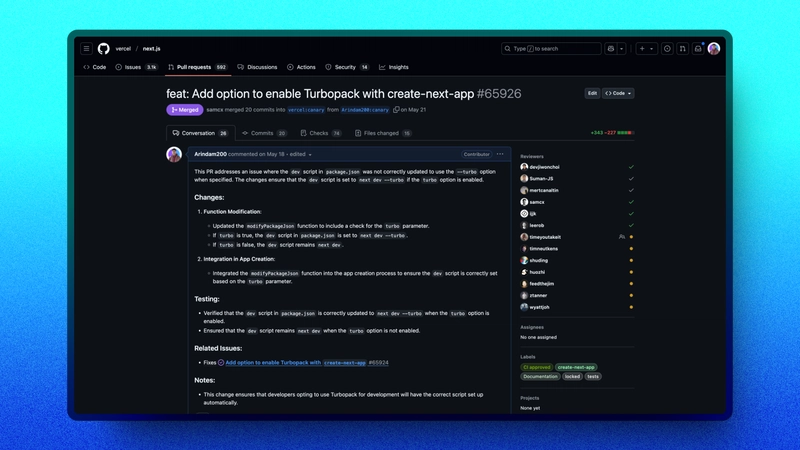Expand the Code dropdown button

618,93
